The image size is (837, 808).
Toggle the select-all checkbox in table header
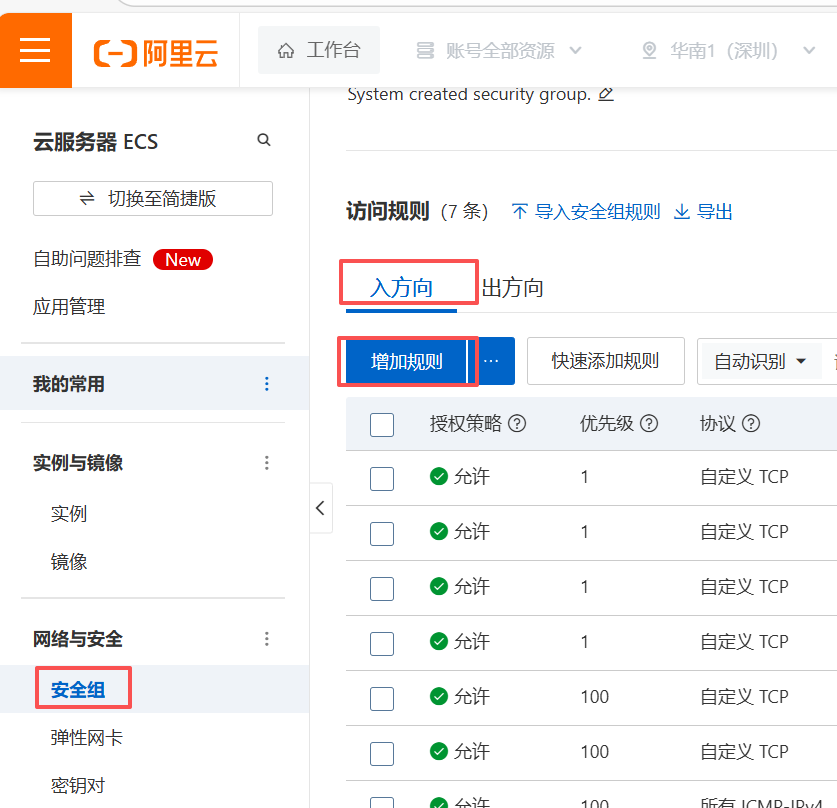(382, 424)
